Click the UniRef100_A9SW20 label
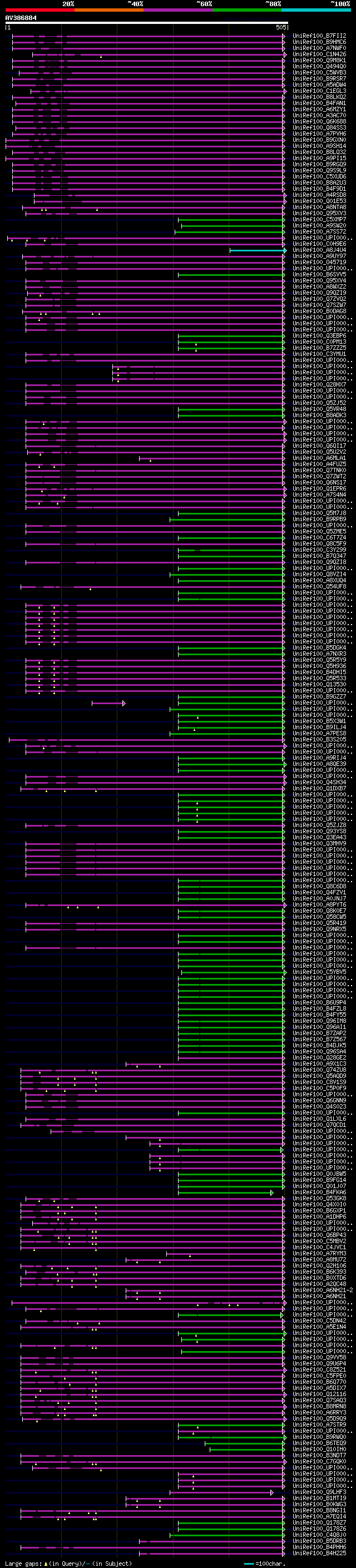This screenshot has height=1568, width=356. pyautogui.click(x=319, y=225)
